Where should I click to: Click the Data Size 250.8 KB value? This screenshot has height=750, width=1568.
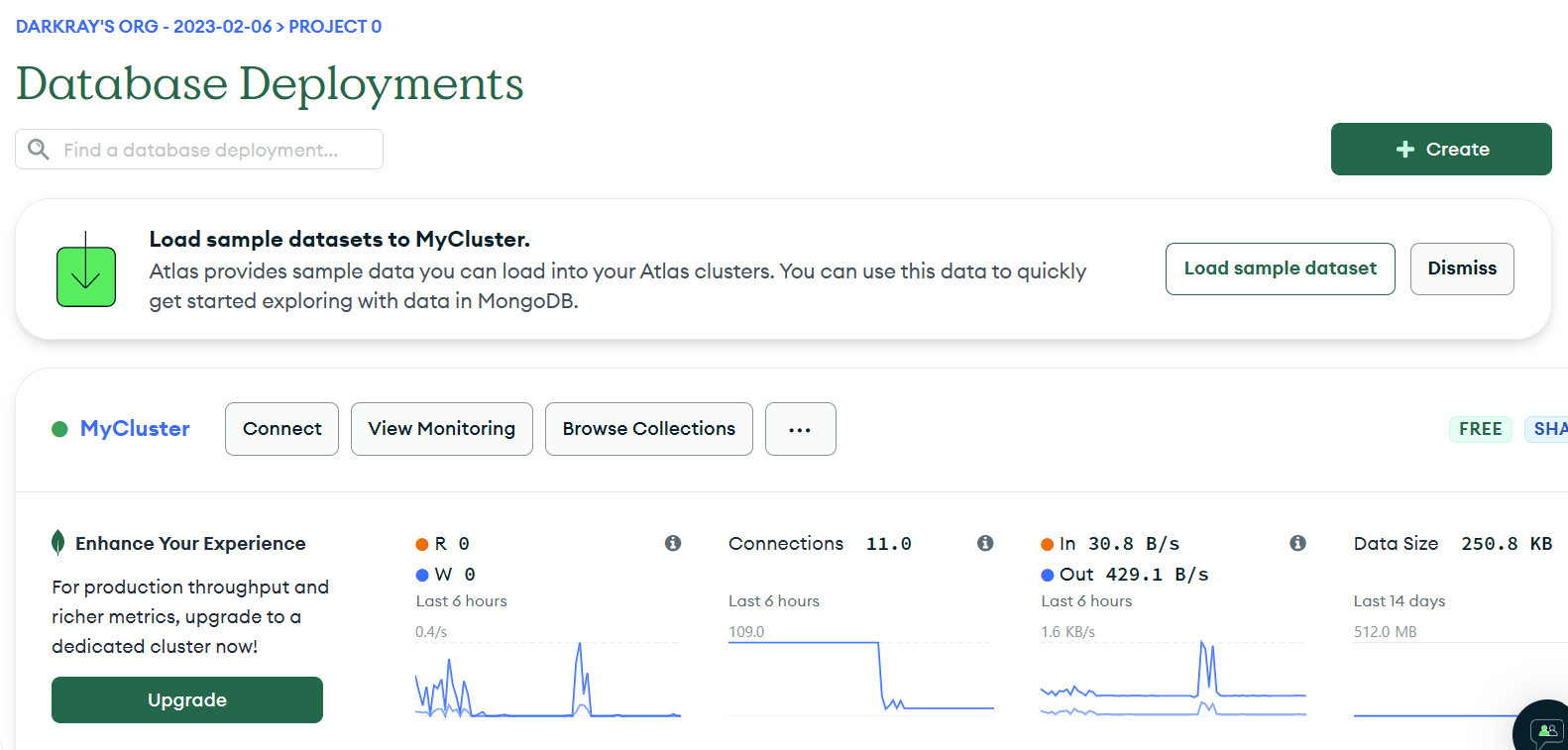coord(1507,544)
